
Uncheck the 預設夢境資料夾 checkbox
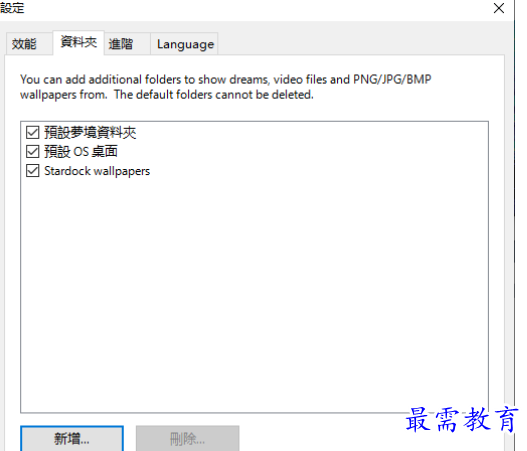pyautogui.click(x=33, y=132)
